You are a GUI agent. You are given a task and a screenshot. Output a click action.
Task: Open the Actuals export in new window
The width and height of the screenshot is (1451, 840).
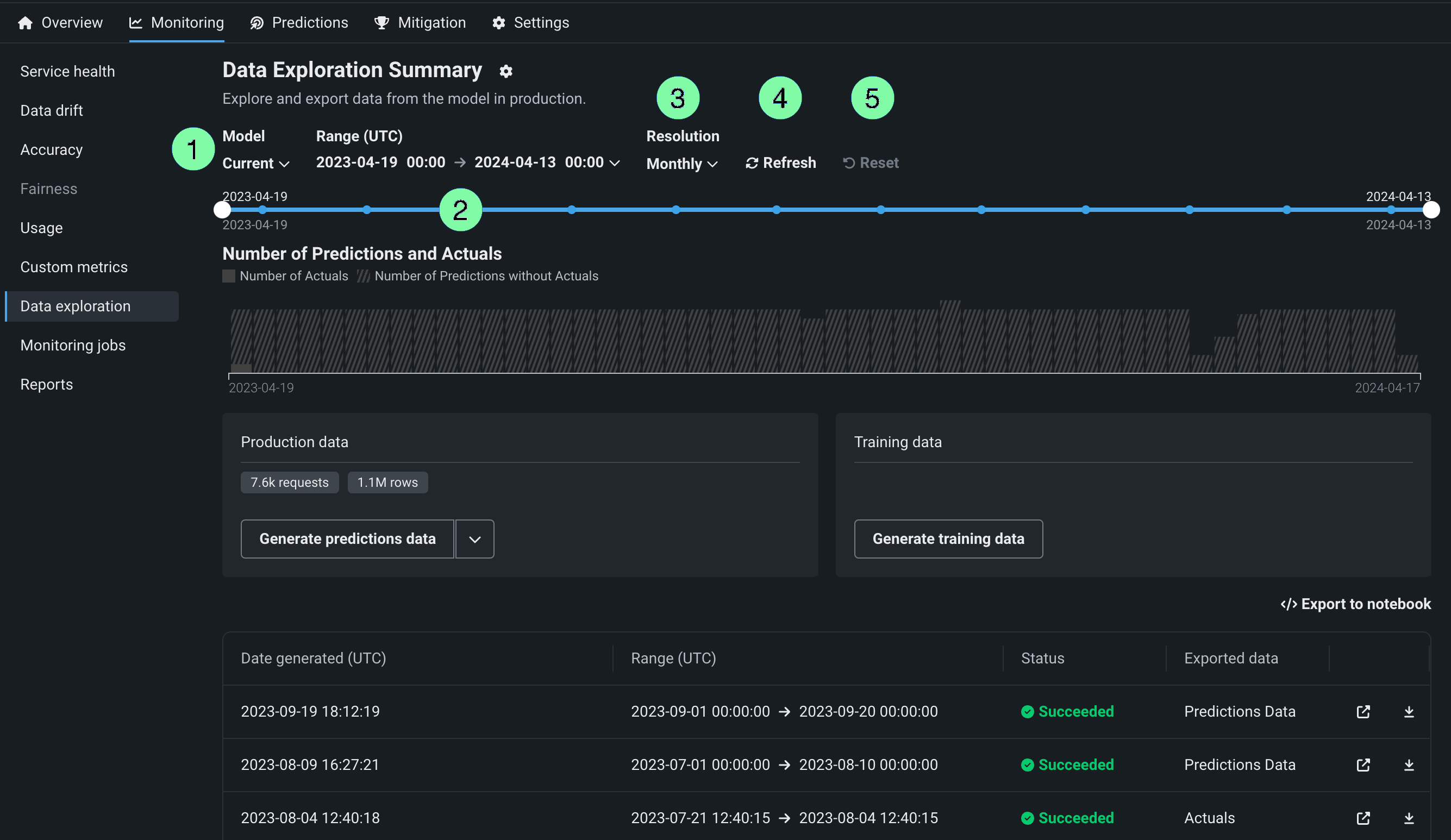1363,818
